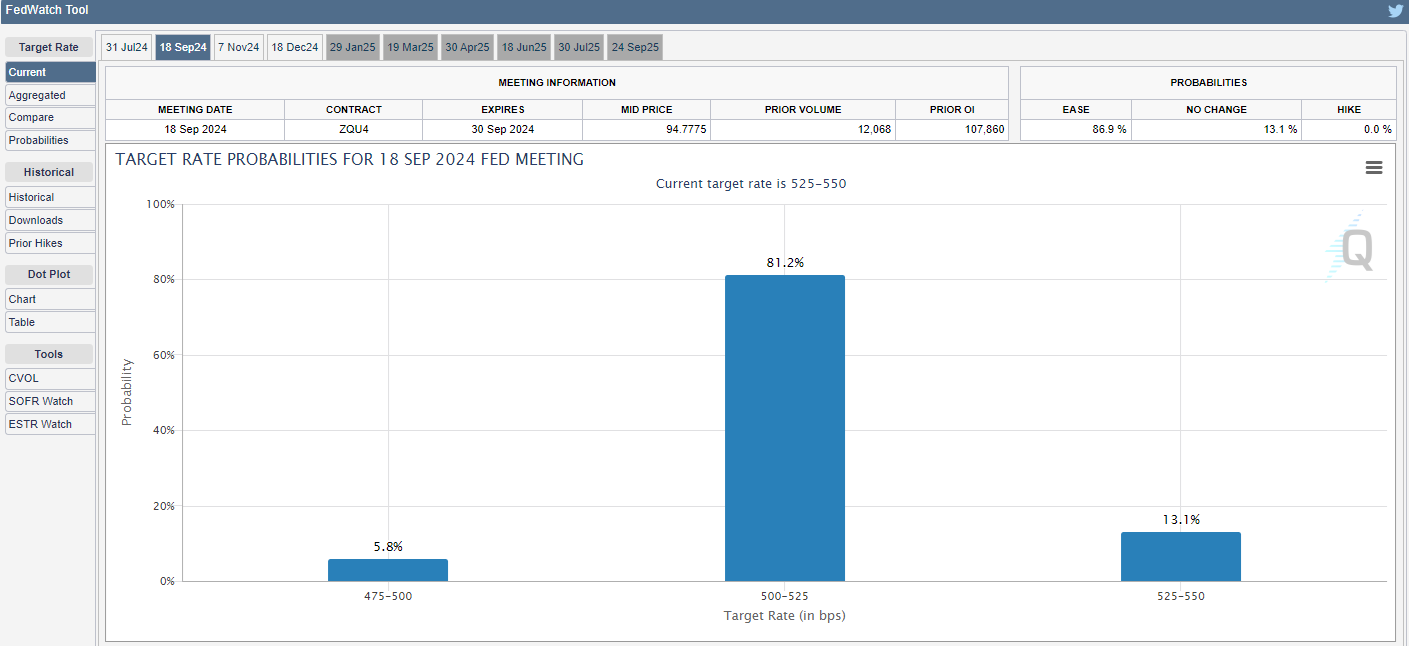
Task: Click the 475-500 probability bar
Action: 388,570
